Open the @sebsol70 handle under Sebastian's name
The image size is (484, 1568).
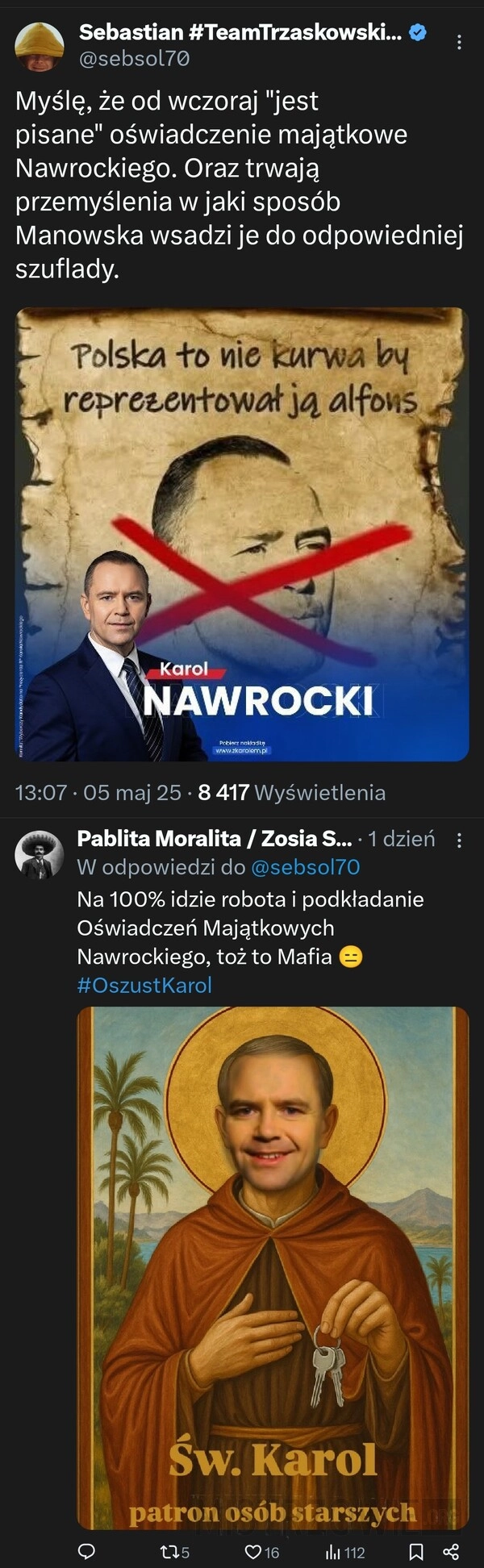pos(134,59)
